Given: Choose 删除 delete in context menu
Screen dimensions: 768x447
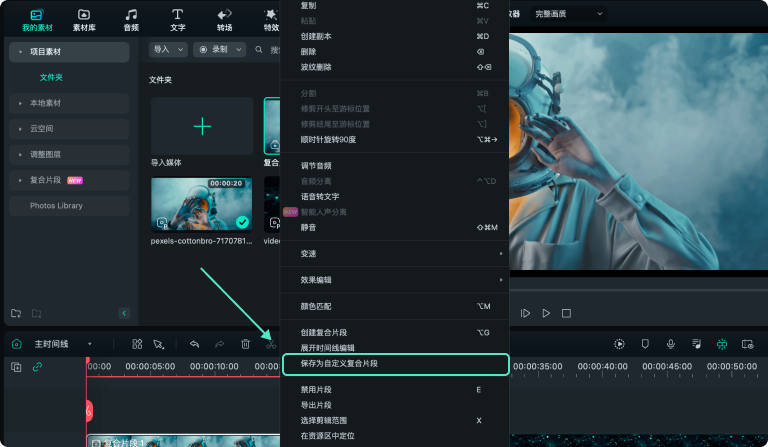Looking at the screenshot, I should [x=395, y=52].
